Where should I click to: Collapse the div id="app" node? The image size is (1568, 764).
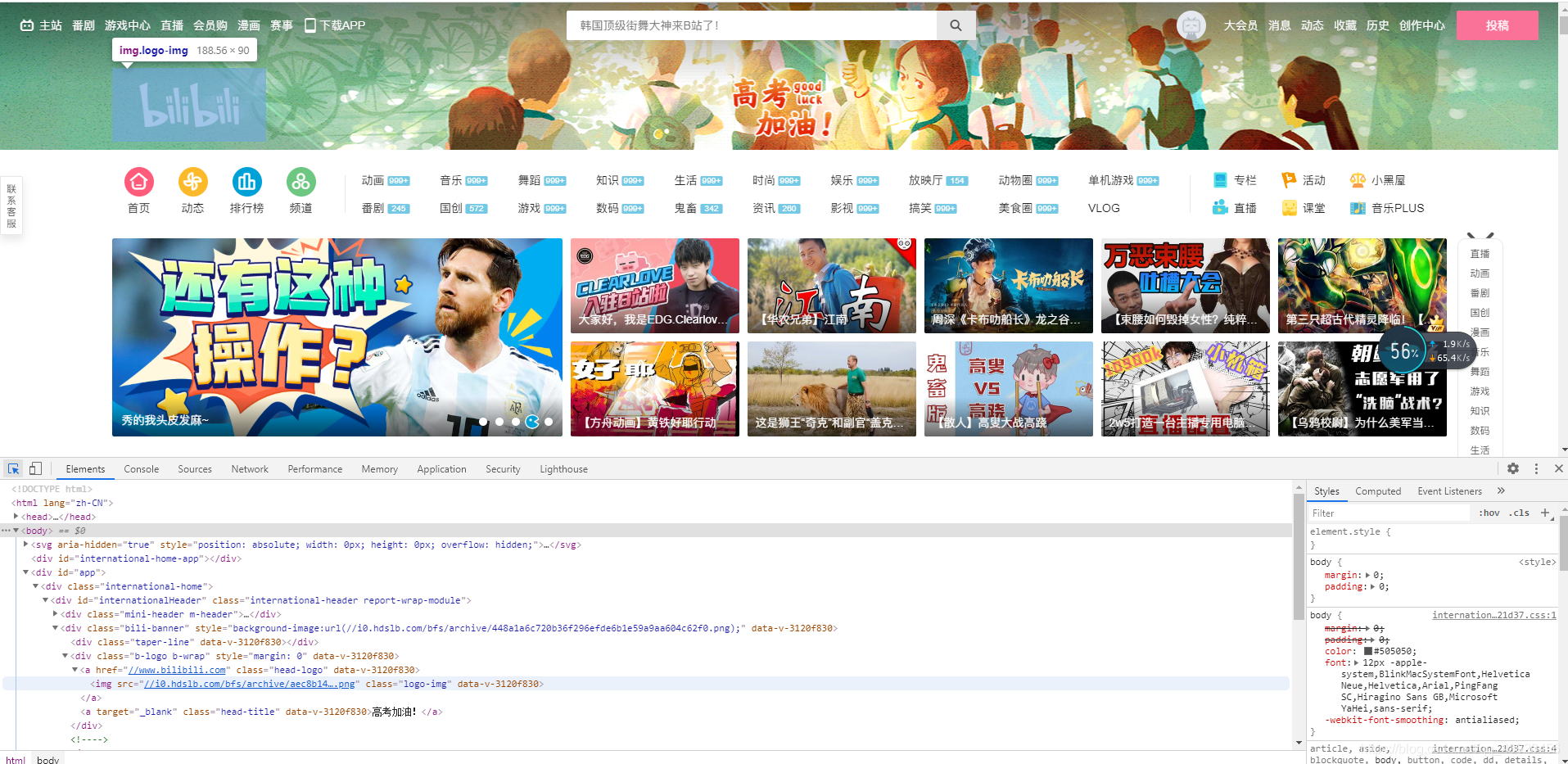coord(26,572)
